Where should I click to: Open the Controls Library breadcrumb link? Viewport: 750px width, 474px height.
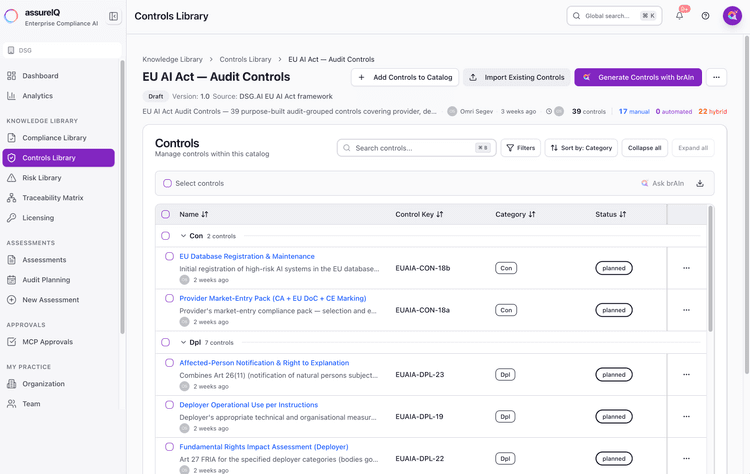[245, 59]
